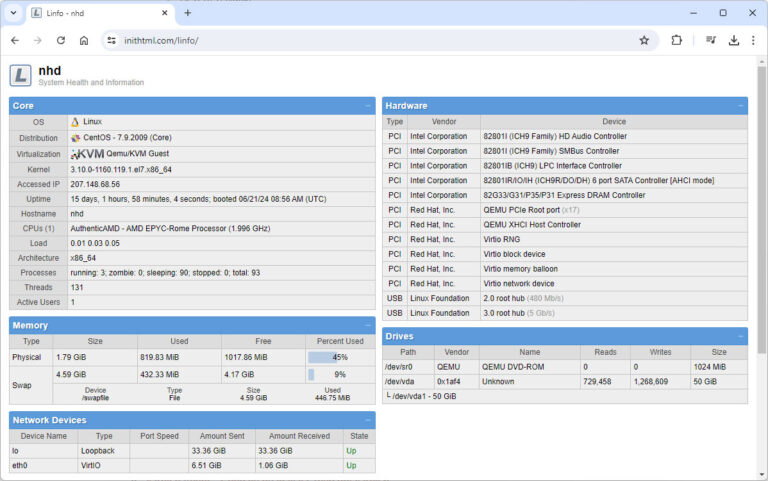Click the QEMU DVD-ROM drive name
Screen dimensions: 768x481
tap(513, 367)
